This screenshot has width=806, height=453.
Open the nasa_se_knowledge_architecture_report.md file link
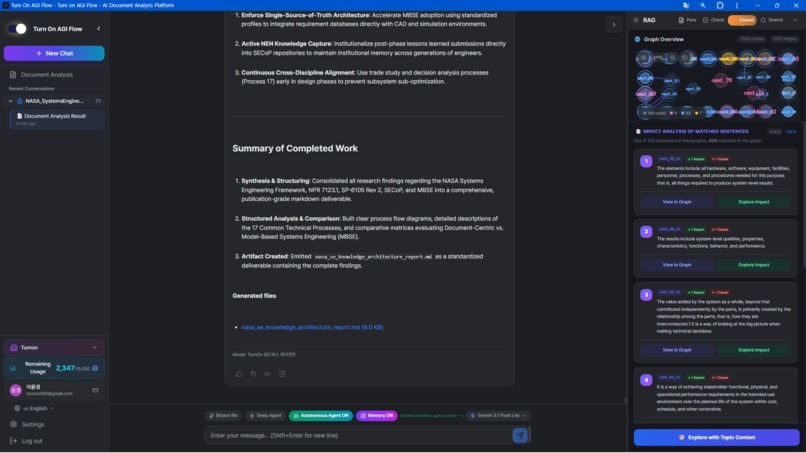312,328
